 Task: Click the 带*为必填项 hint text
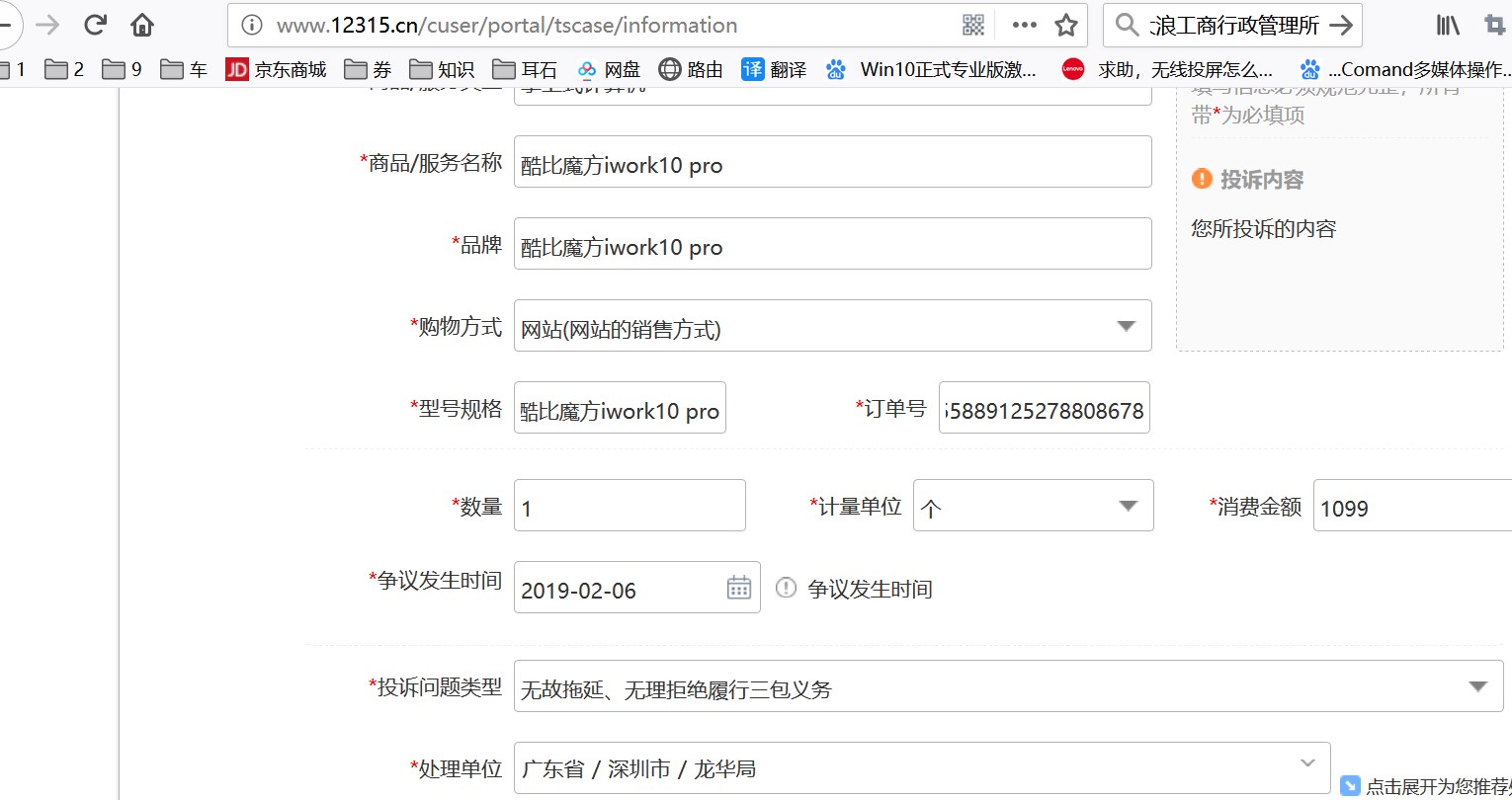[1248, 116]
